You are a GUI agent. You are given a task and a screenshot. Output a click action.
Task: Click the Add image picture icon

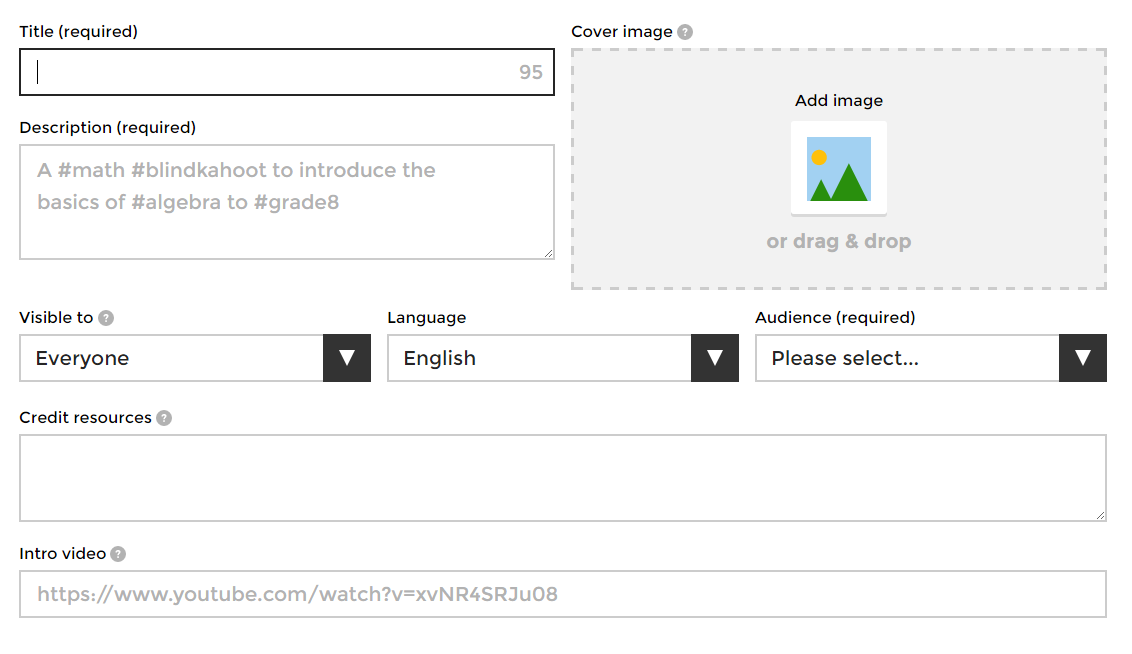[x=838, y=168]
